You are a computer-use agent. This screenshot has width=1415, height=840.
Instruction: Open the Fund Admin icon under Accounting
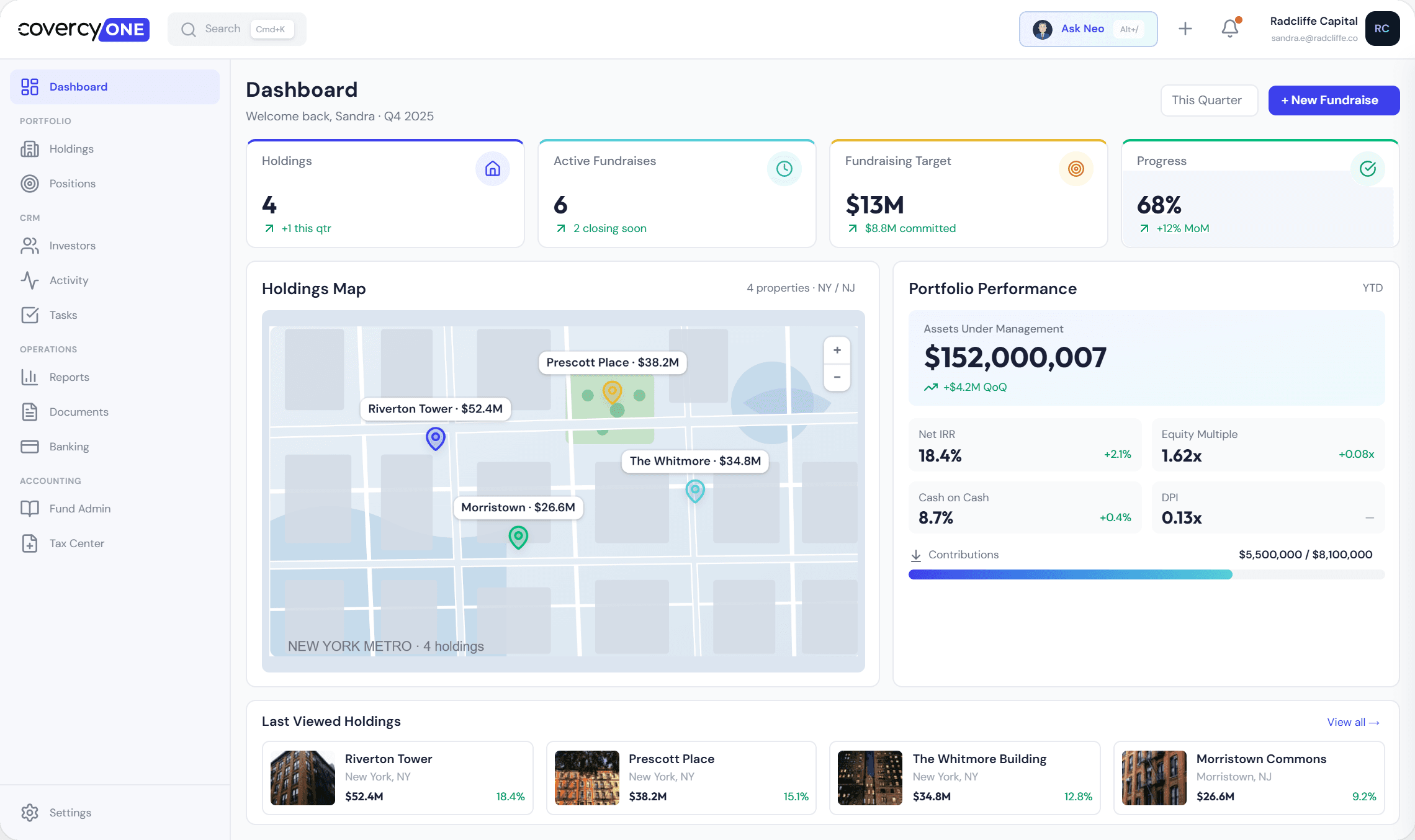29,508
